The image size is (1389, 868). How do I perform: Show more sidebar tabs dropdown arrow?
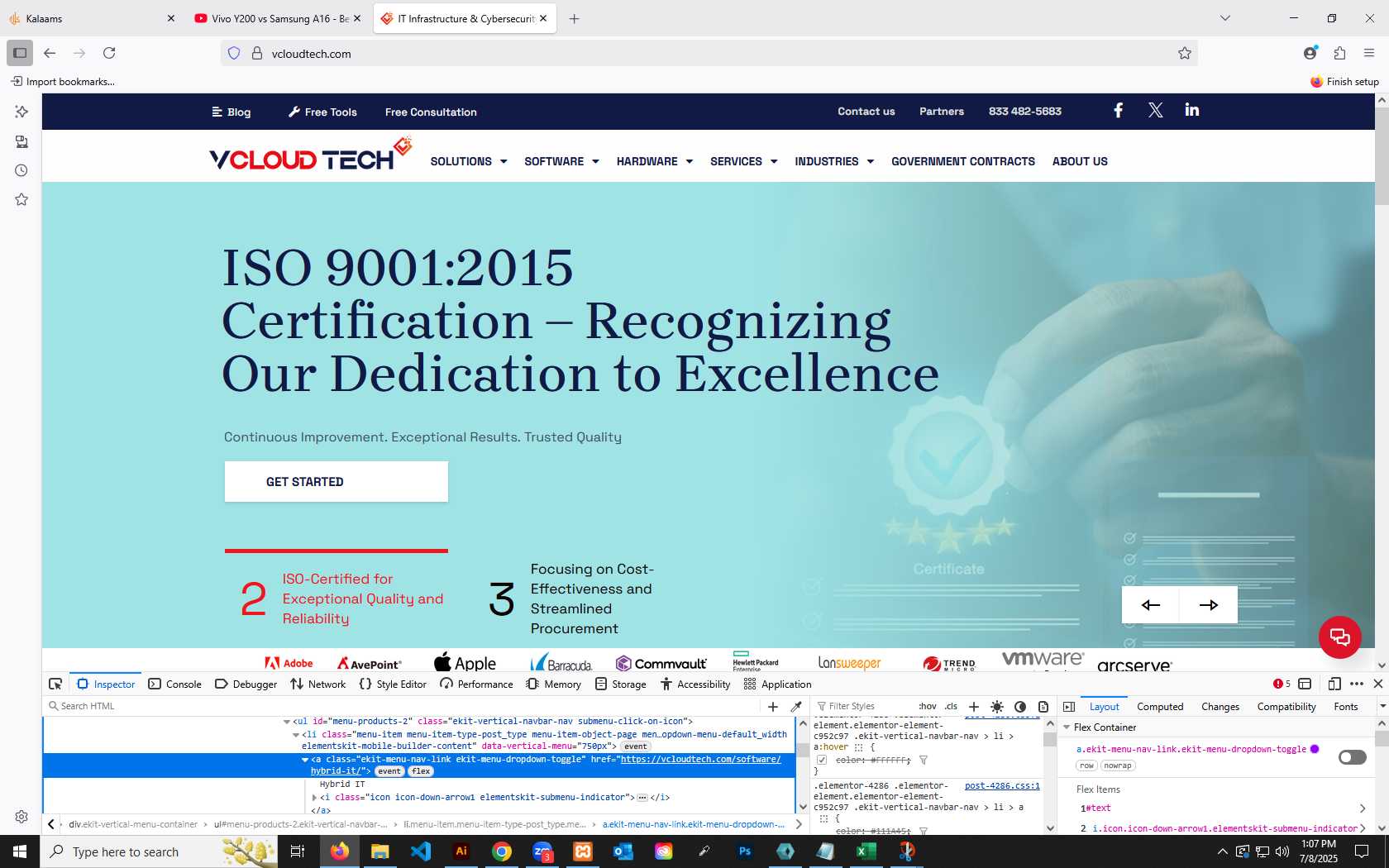[x=1382, y=706]
